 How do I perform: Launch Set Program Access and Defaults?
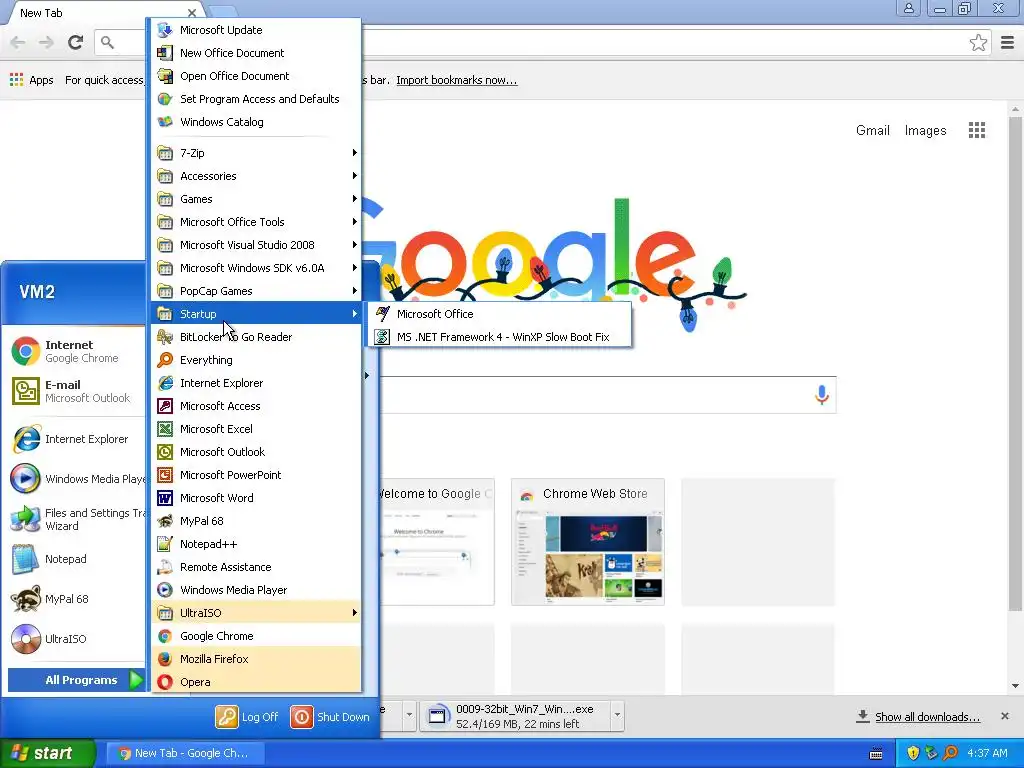pos(256,99)
